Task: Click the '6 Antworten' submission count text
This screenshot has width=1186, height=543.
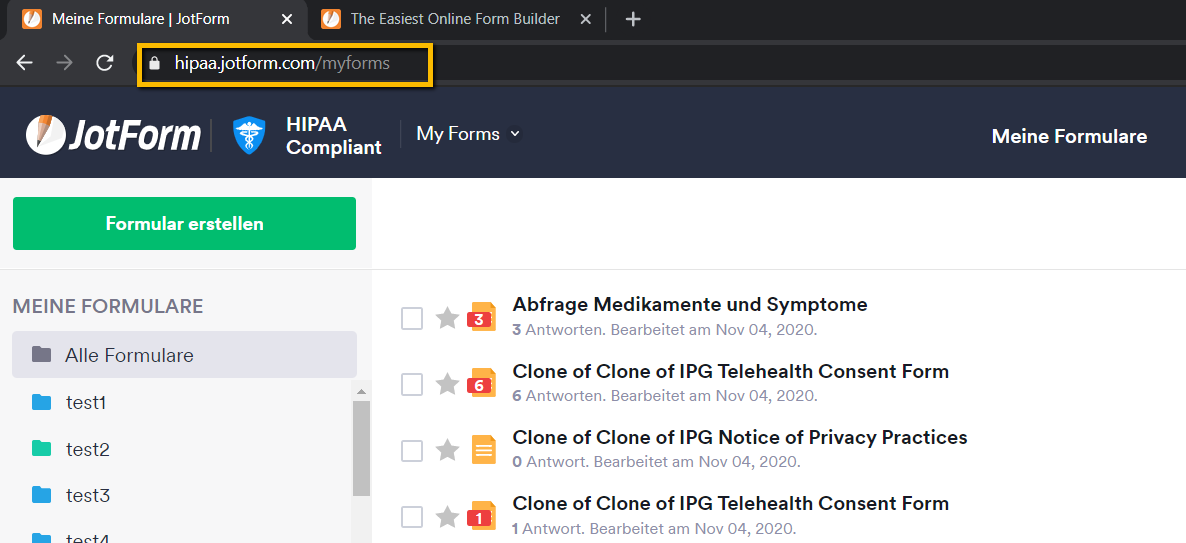Action: click(x=558, y=396)
